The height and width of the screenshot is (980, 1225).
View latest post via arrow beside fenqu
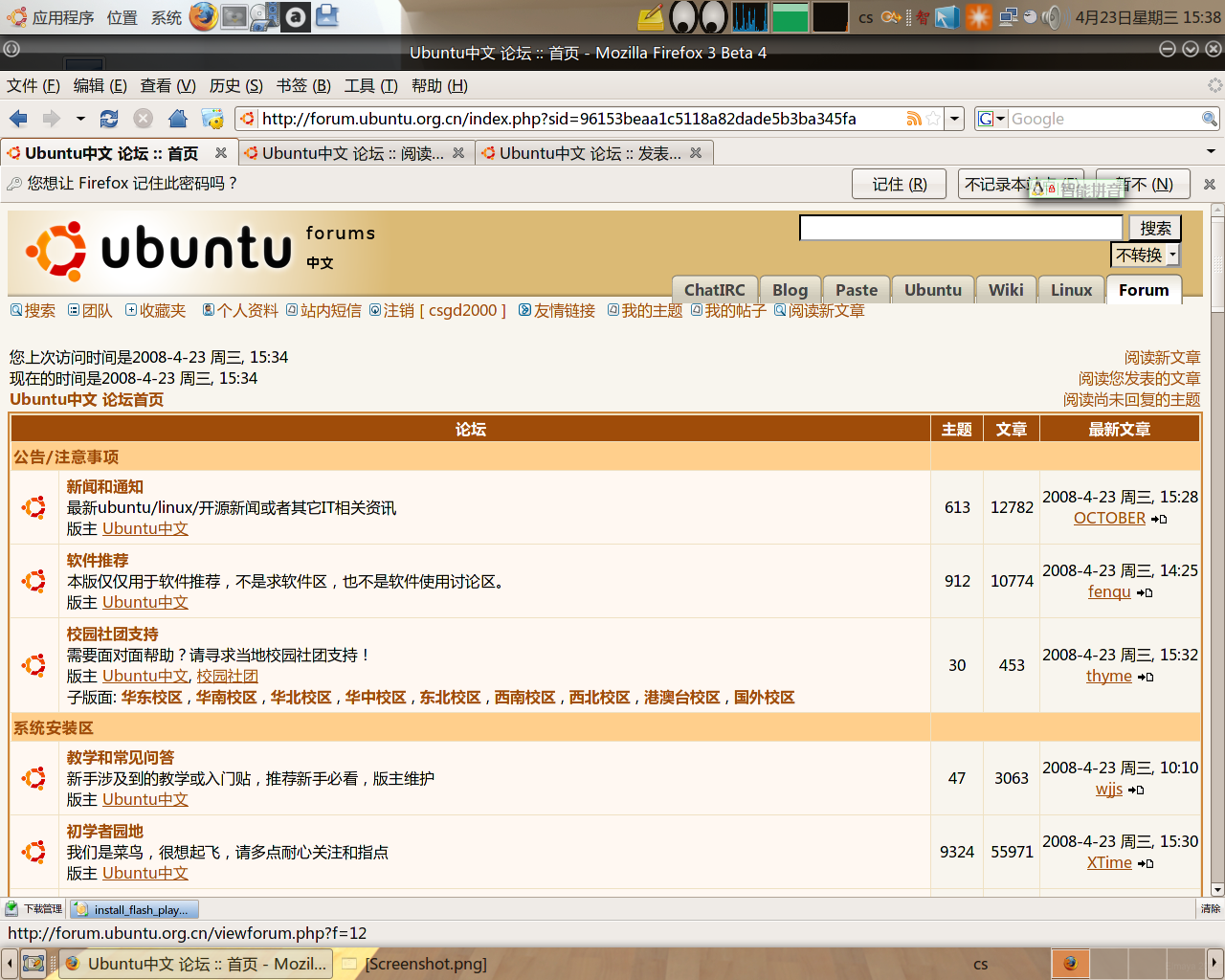click(x=1145, y=592)
